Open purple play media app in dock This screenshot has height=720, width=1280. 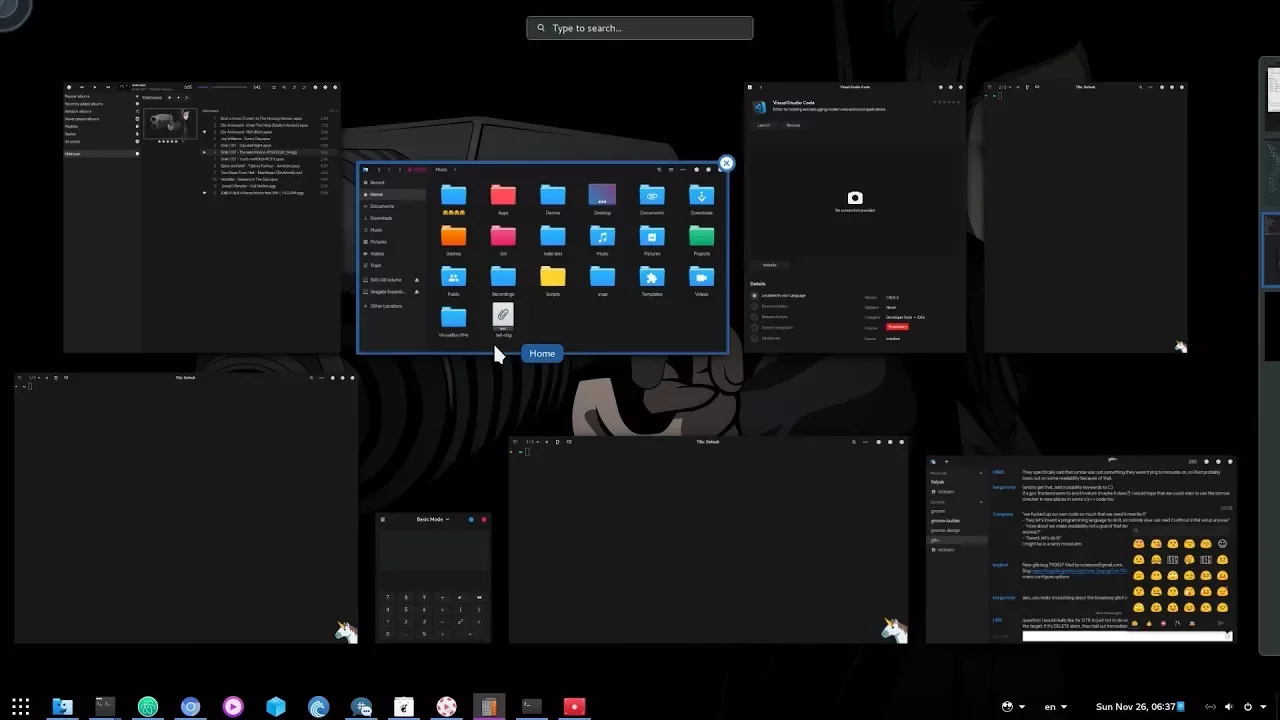tap(233, 706)
